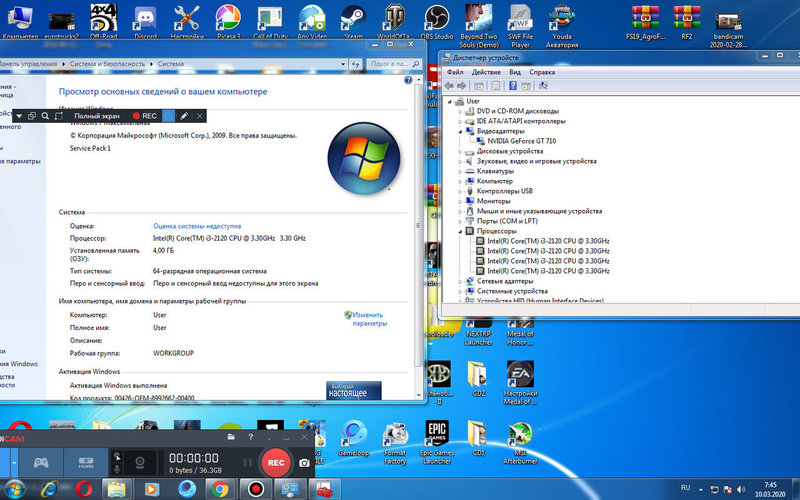Start recording with Bandicam's big red REC button
Viewport: 800px width, 500px height.
point(276,462)
